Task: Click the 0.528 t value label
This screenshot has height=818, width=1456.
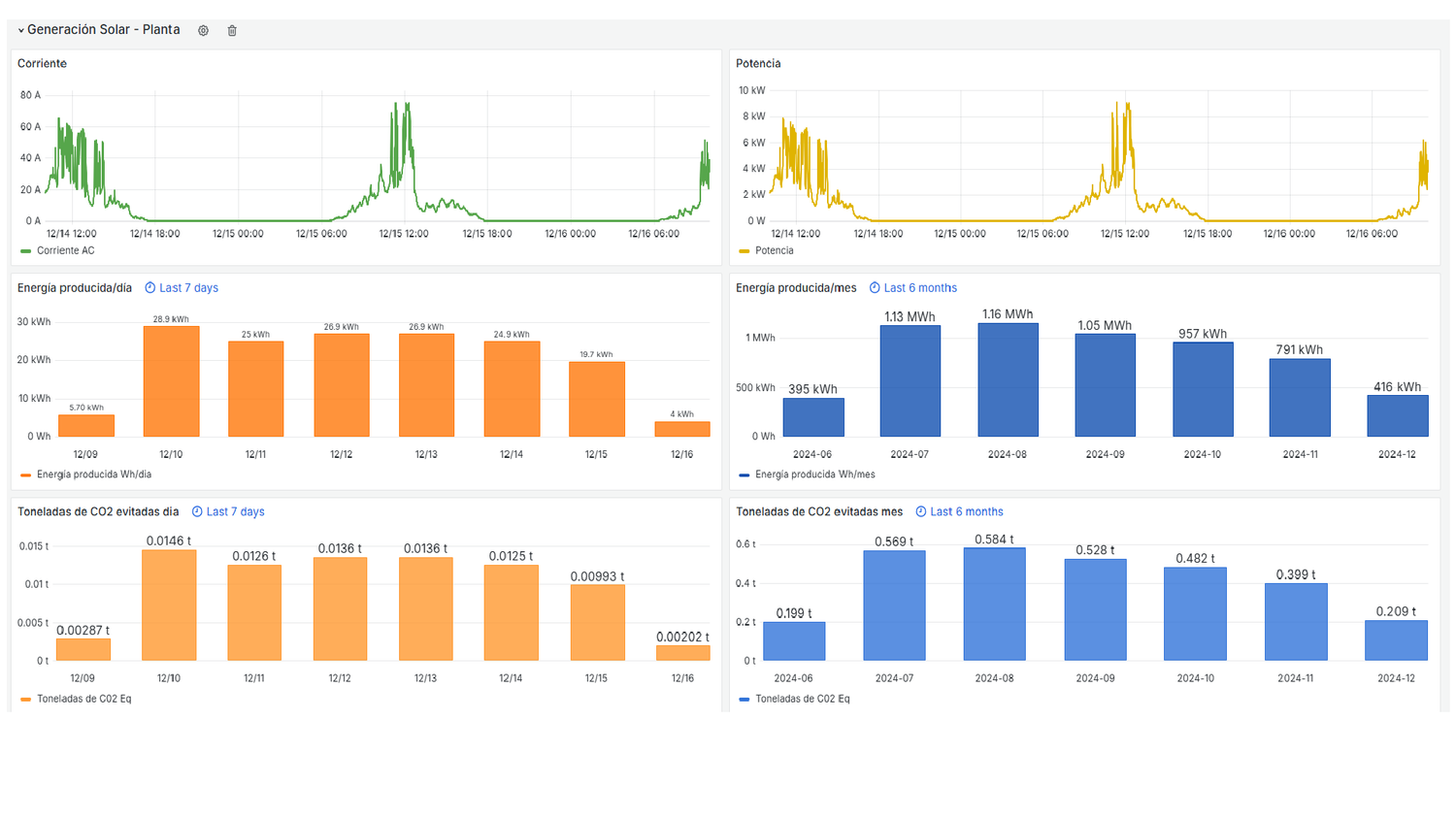Action: pyautogui.click(x=1095, y=550)
